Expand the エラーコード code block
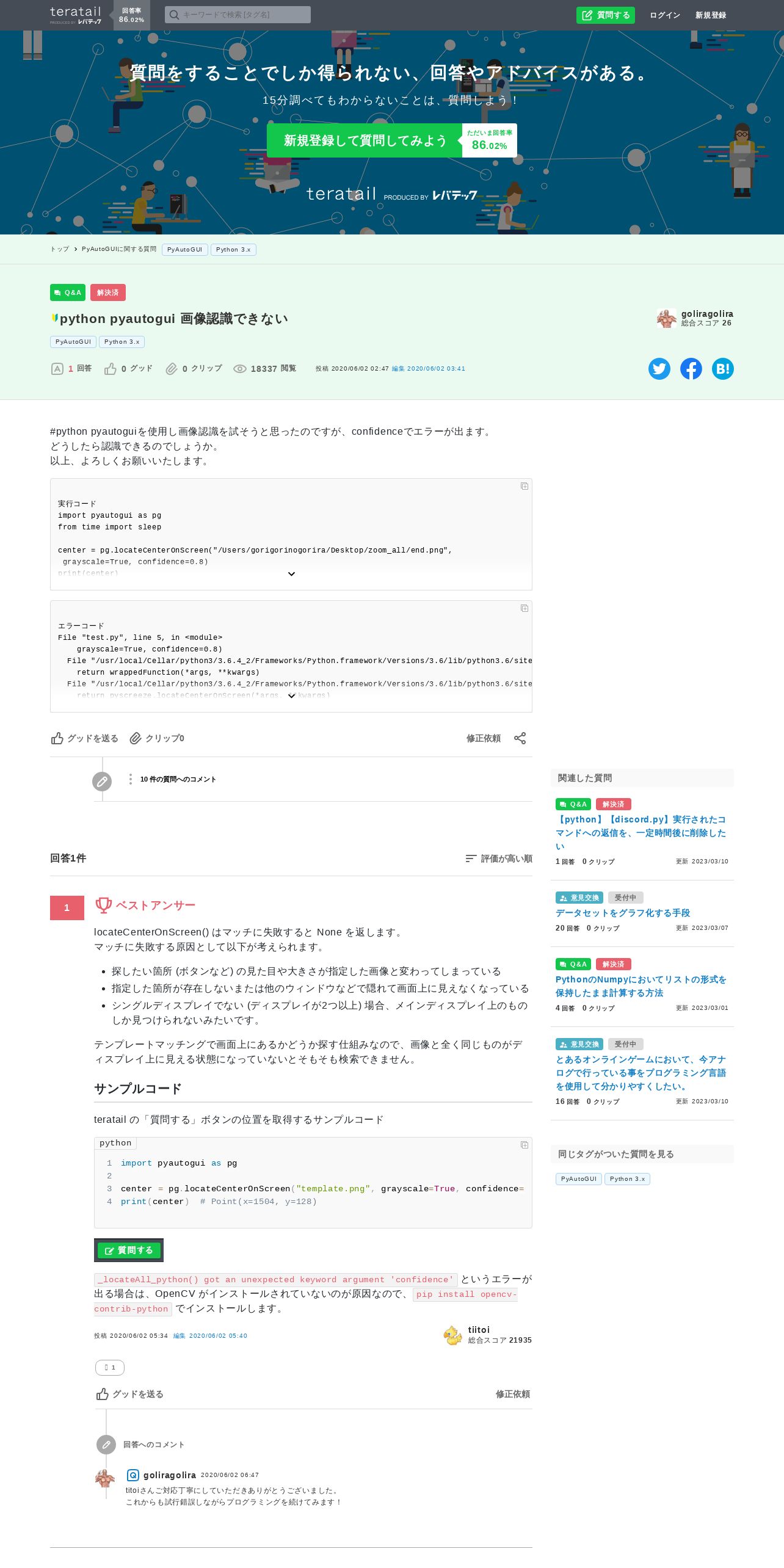 point(291,696)
